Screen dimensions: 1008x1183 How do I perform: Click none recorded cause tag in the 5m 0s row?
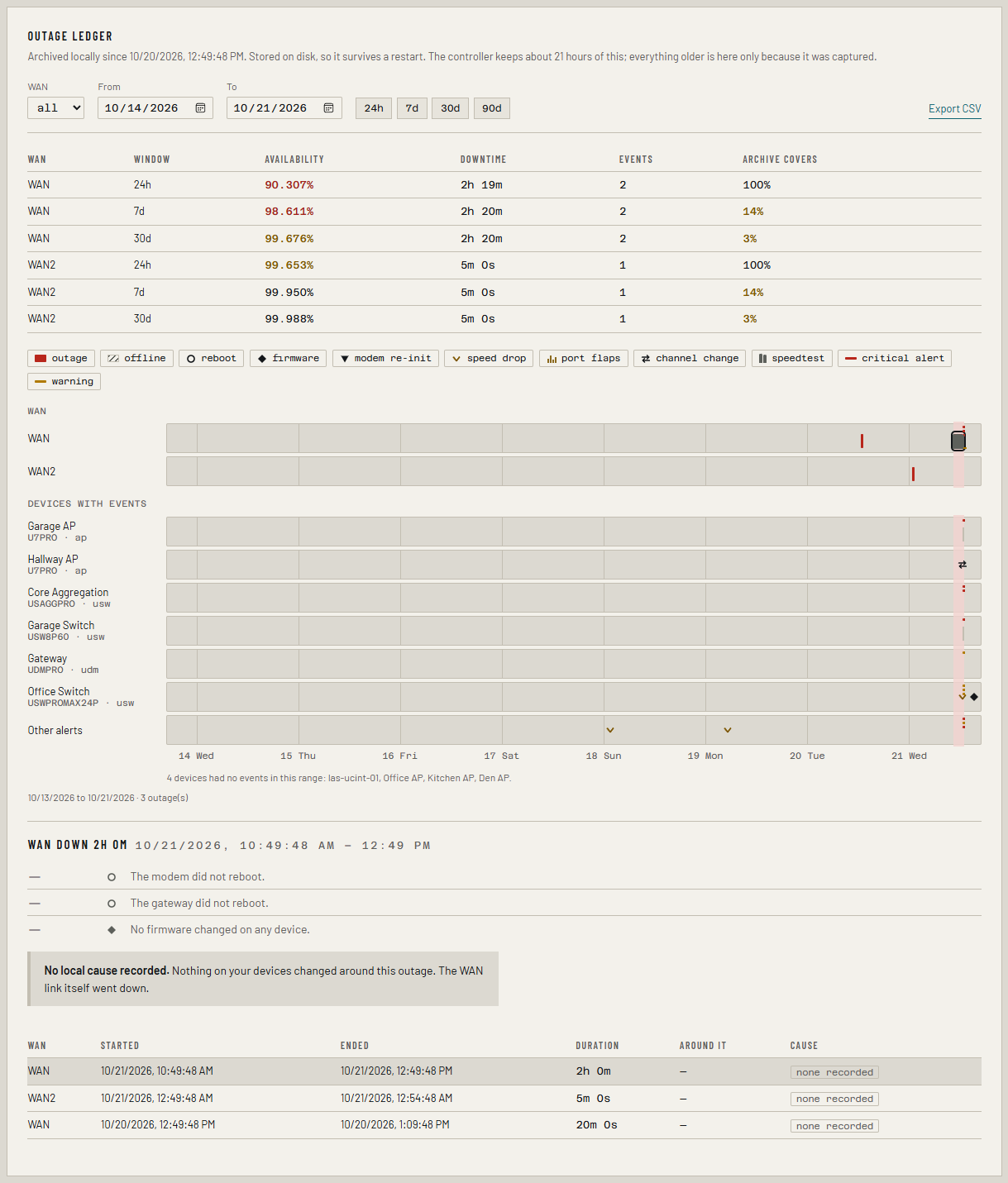point(834,1099)
